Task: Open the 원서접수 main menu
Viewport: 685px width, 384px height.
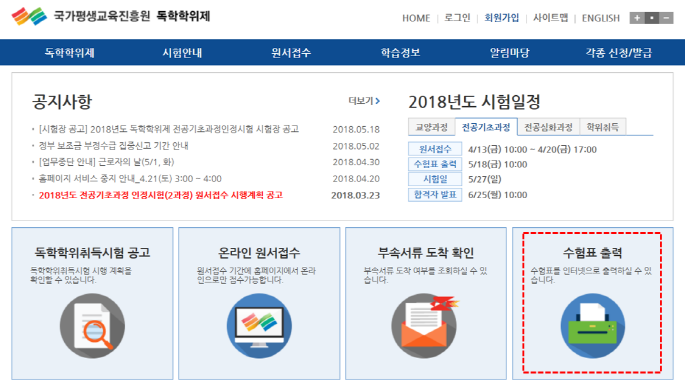Action: 291,53
